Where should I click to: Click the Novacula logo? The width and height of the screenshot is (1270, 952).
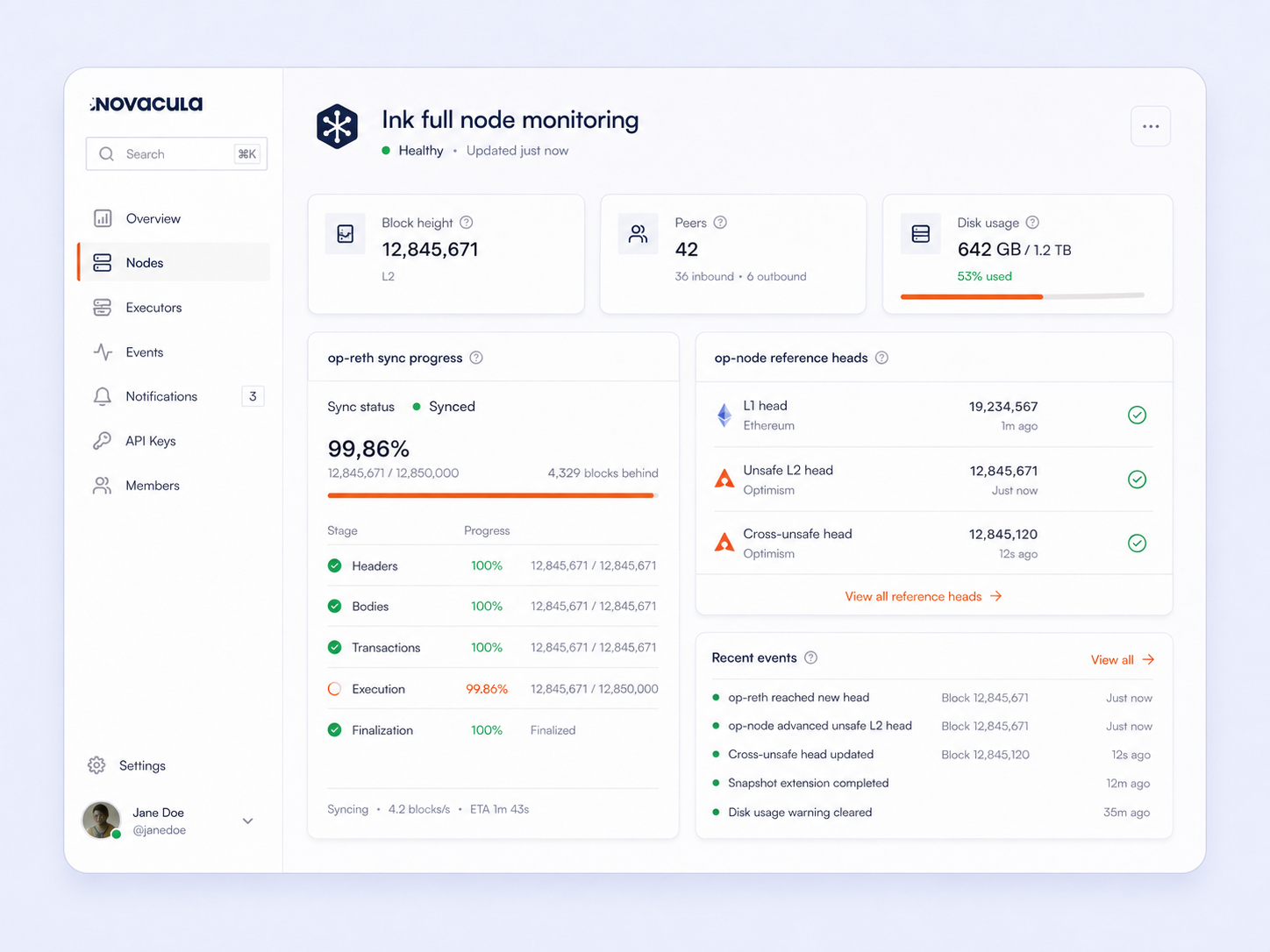(146, 103)
